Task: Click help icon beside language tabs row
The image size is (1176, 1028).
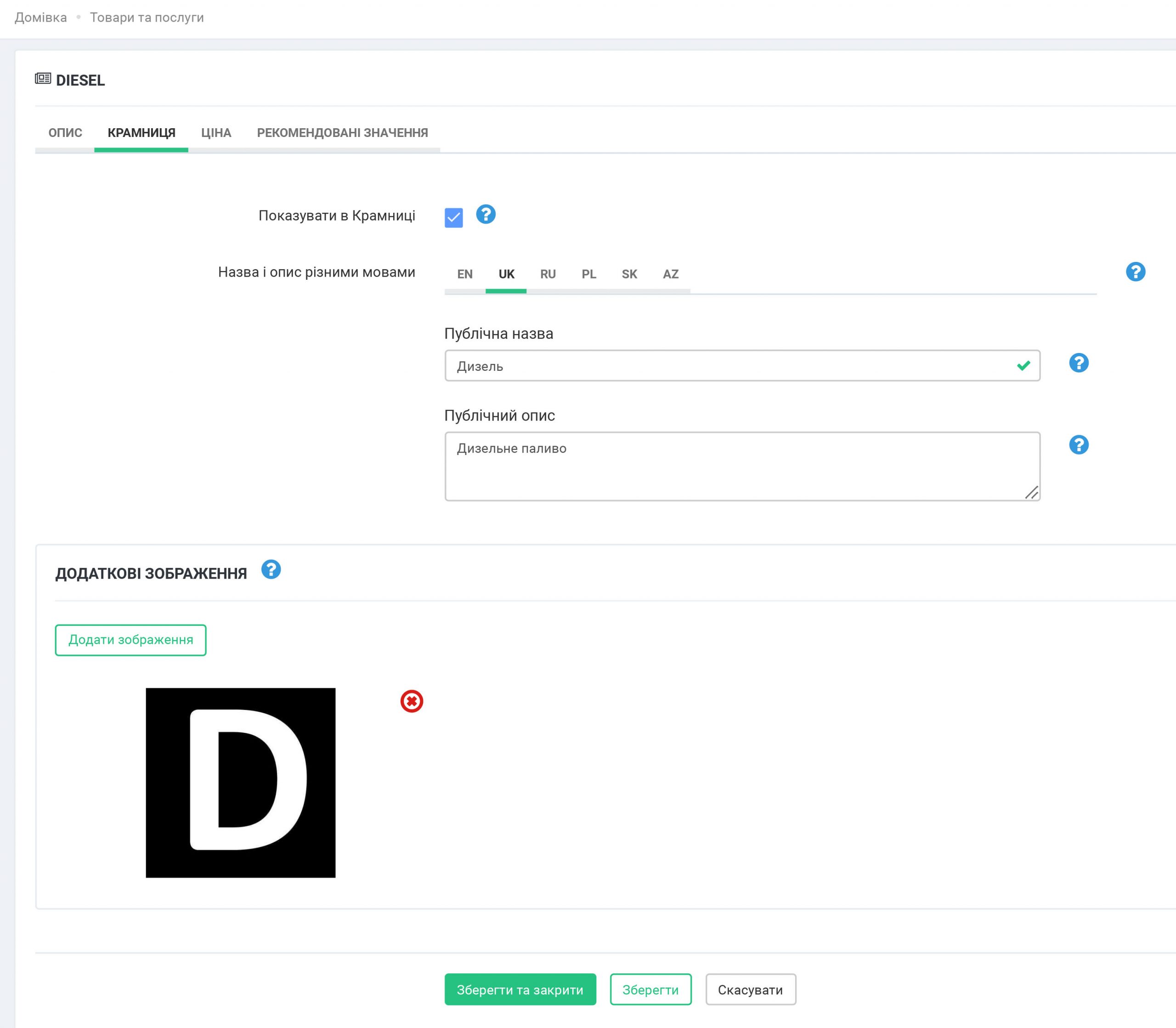Action: (x=1135, y=272)
